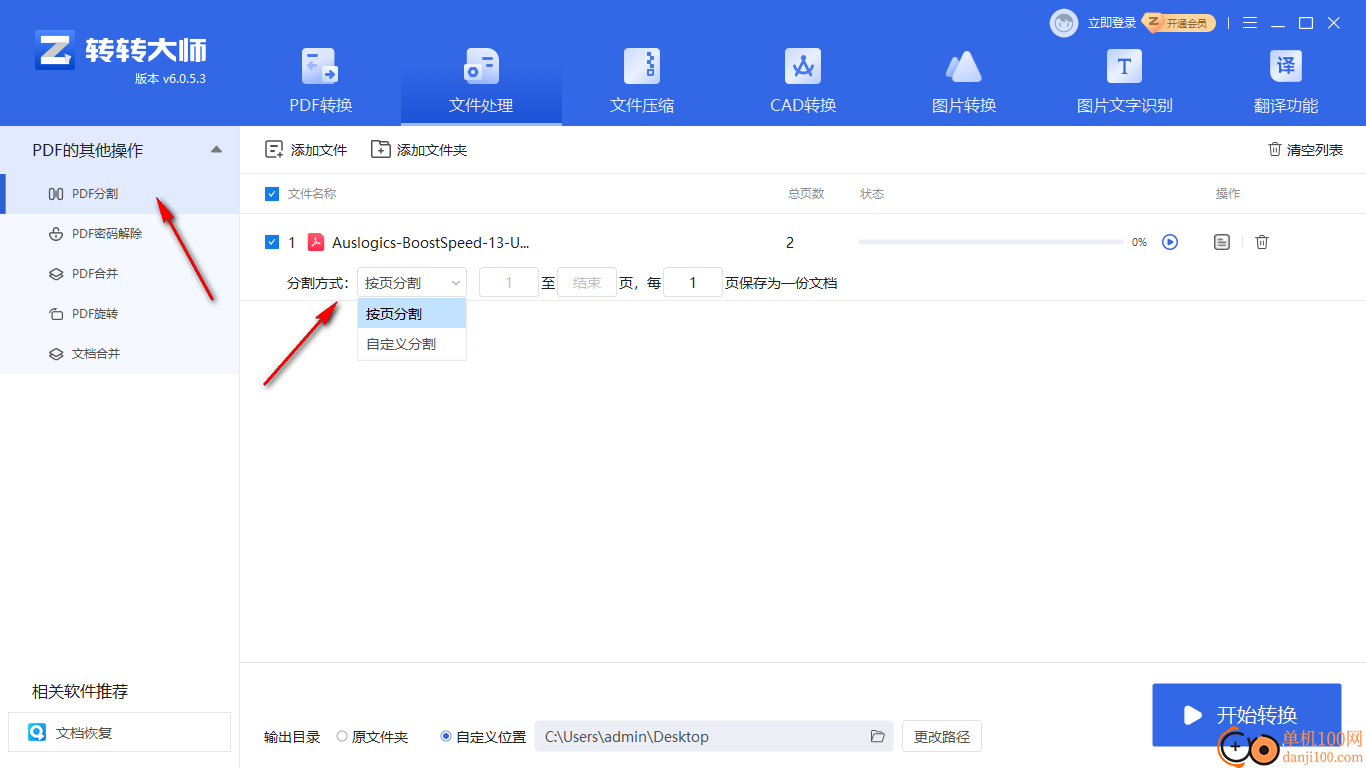Click the Auslogics-BoostSpeed-13-U... file name
The height and width of the screenshot is (768, 1366).
click(x=431, y=242)
